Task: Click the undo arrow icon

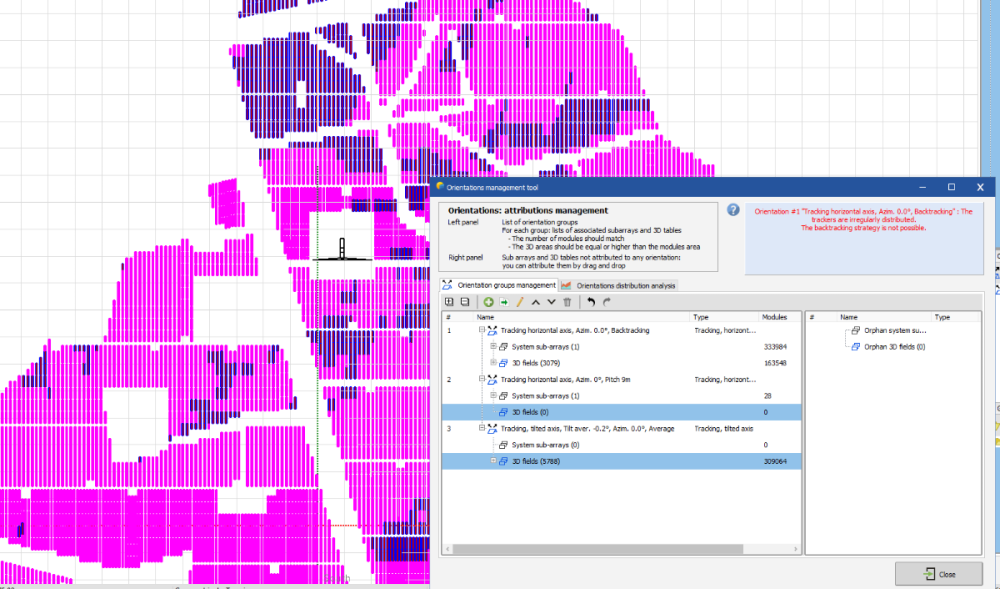Action: click(591, 301)
